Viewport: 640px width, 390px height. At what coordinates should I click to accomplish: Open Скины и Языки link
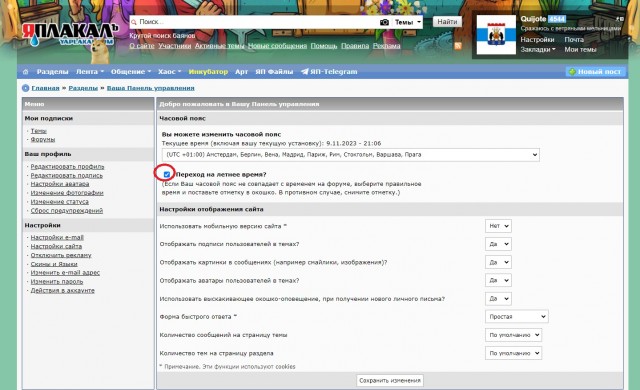pyautogui.click(x=54, y=264)
